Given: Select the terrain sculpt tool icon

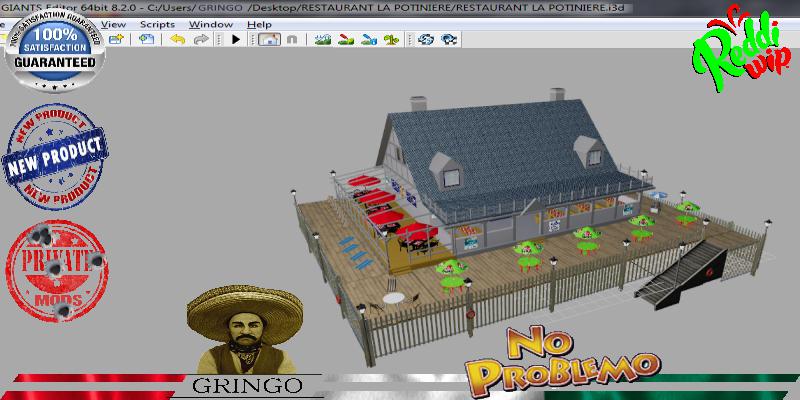Looking at the screenshot, I should [323, 40].
